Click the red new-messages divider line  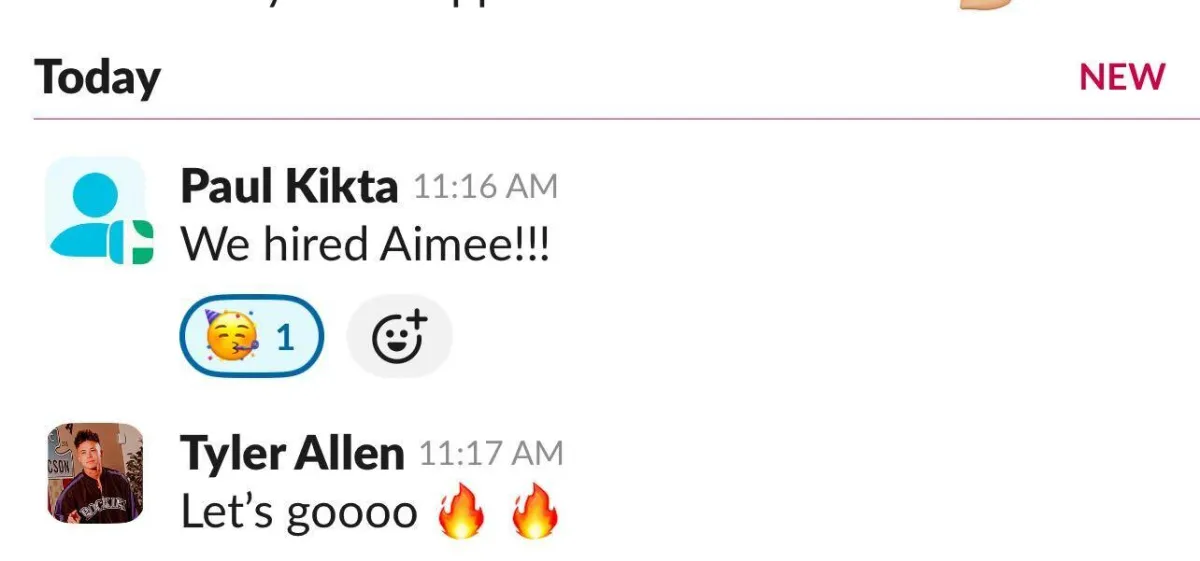click(600, 119)
